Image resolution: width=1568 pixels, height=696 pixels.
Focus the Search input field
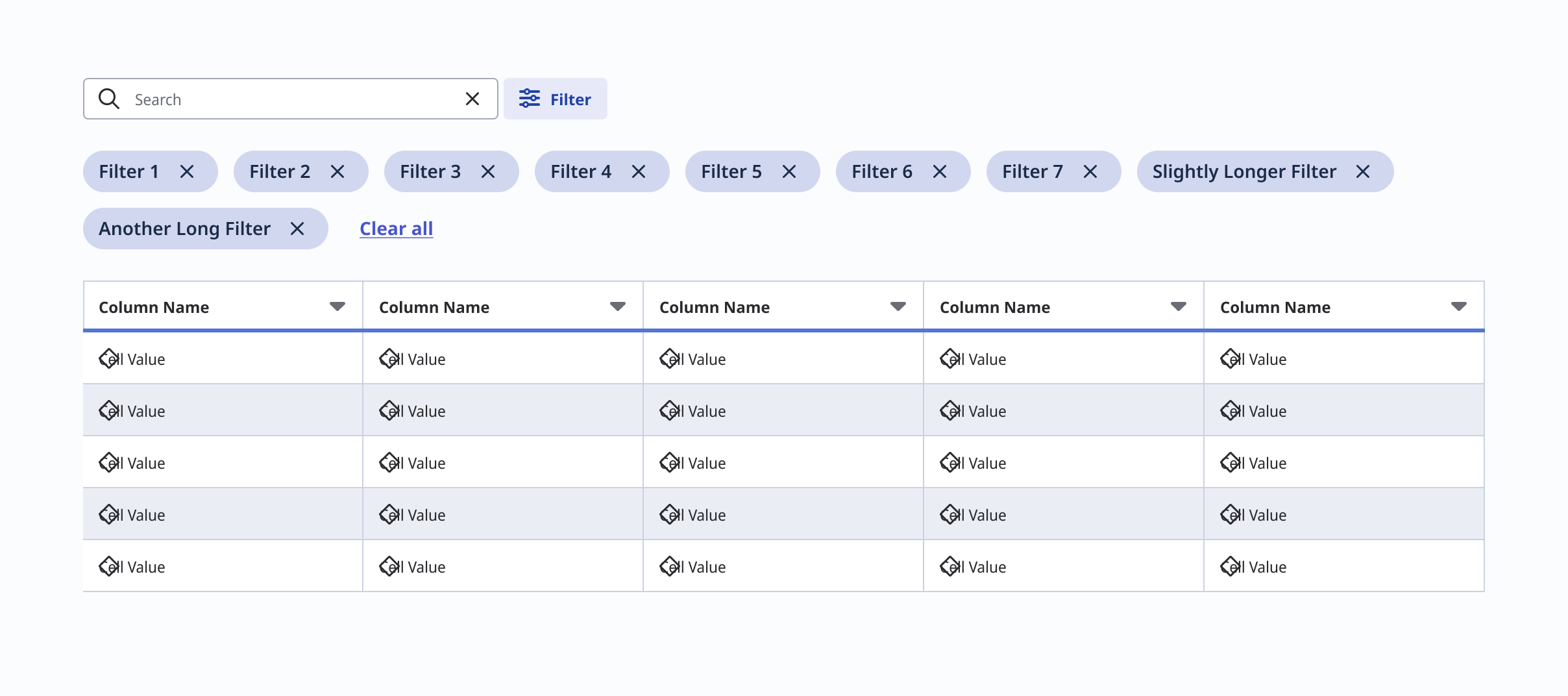point(292,99)
